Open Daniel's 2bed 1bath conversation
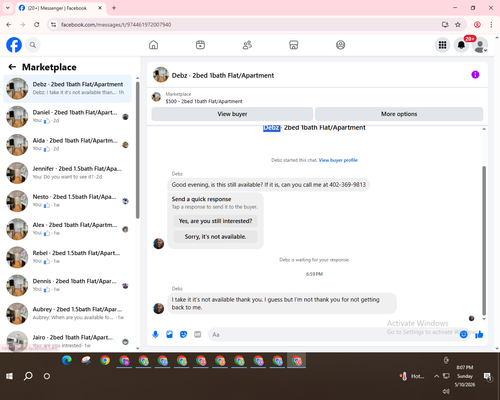Image resolution: width=500 pixels, height=400 pixels. (67, 117)
